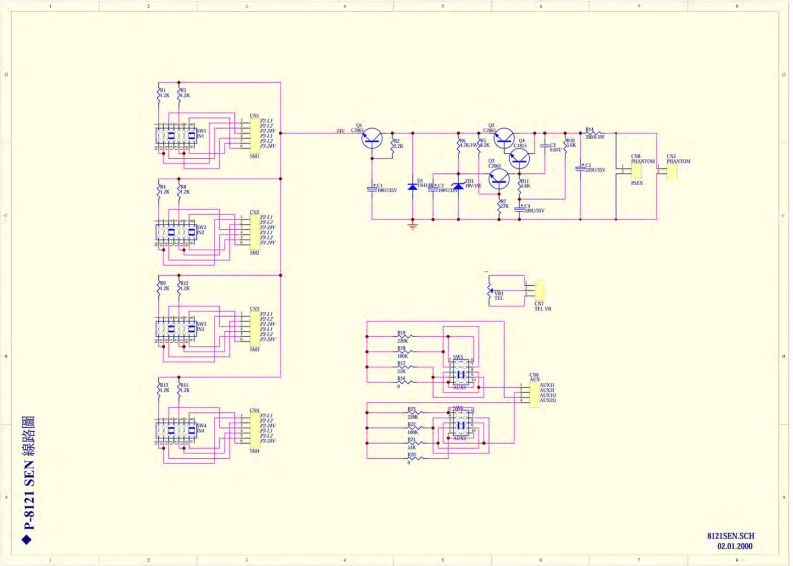
Task: Select the R19 220K resistor
Action: coord(402,338)
